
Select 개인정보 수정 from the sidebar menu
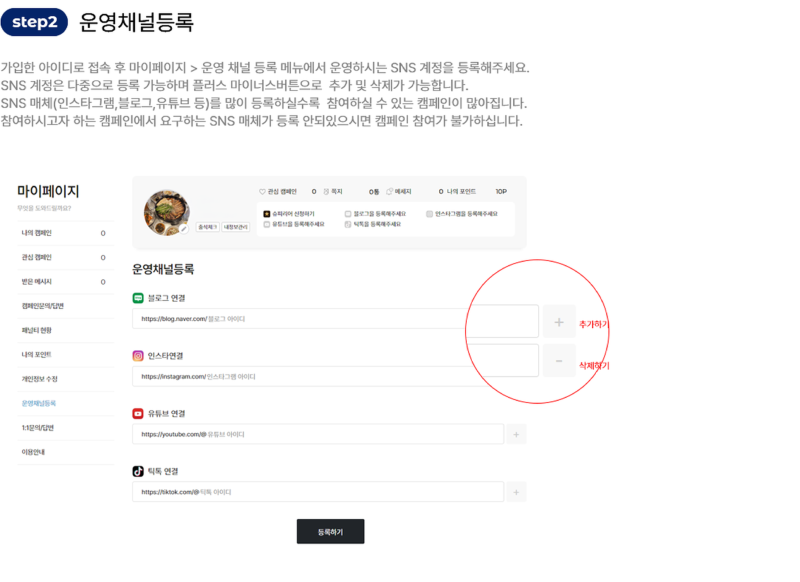[40, 379]
